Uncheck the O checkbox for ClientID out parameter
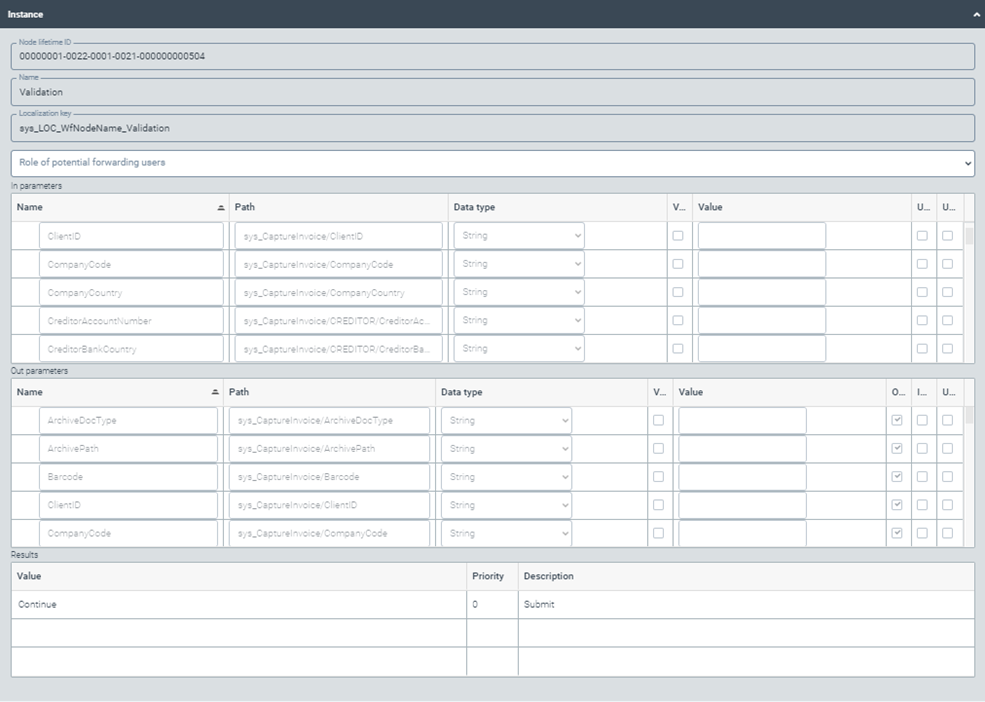Viewport: 985px width, 702px height. coord(896,505)
